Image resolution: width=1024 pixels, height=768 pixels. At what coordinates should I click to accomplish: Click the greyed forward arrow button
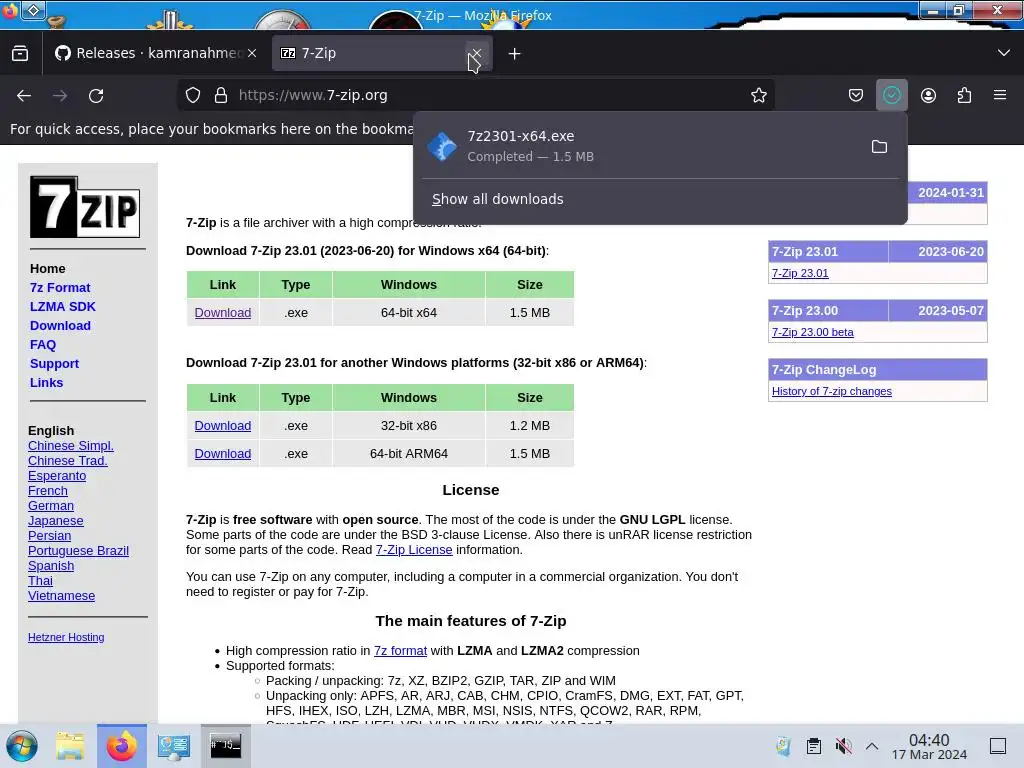coord(60,95)
